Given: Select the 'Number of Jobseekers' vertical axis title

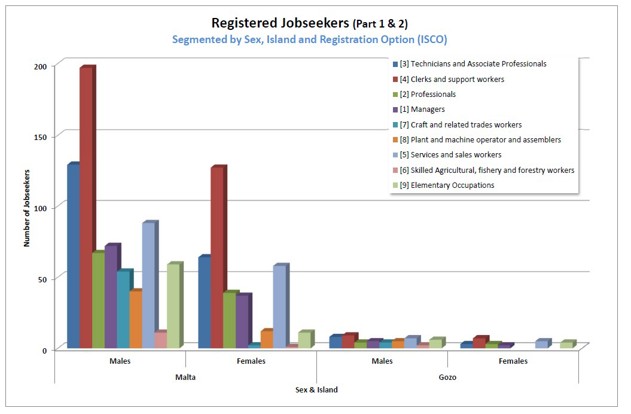Looking at the screenshot, I should (28, 207).
